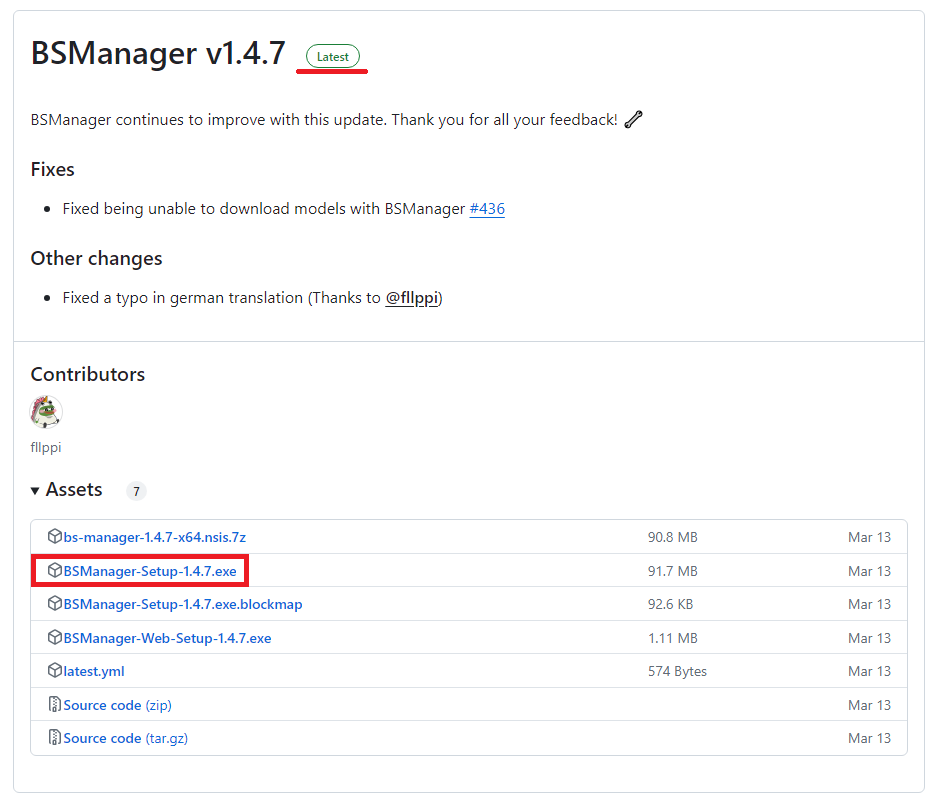Click the 90.8 MB file size
Image resolution: width=937 pixels, height=807 pixels.
click(x=672, y=537)
